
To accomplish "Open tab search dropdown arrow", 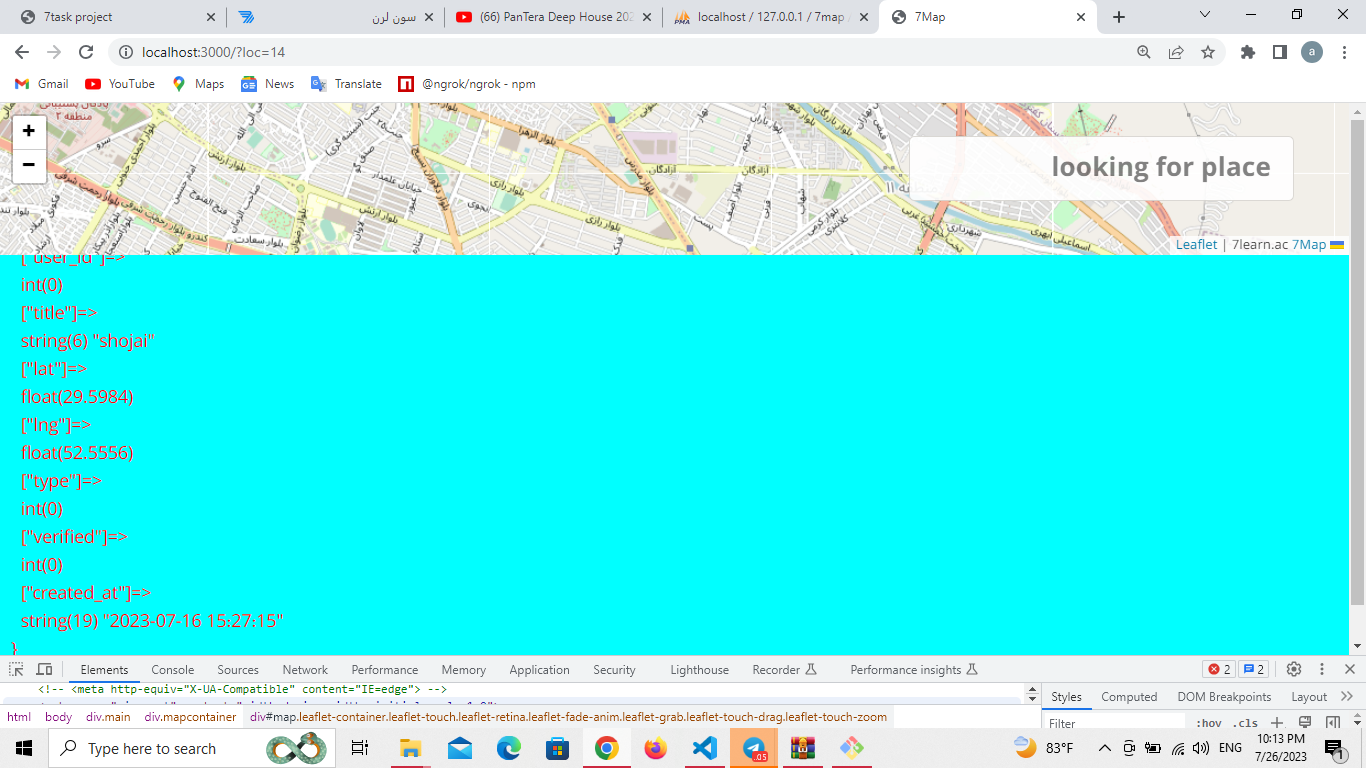I will click(1205, 15).
